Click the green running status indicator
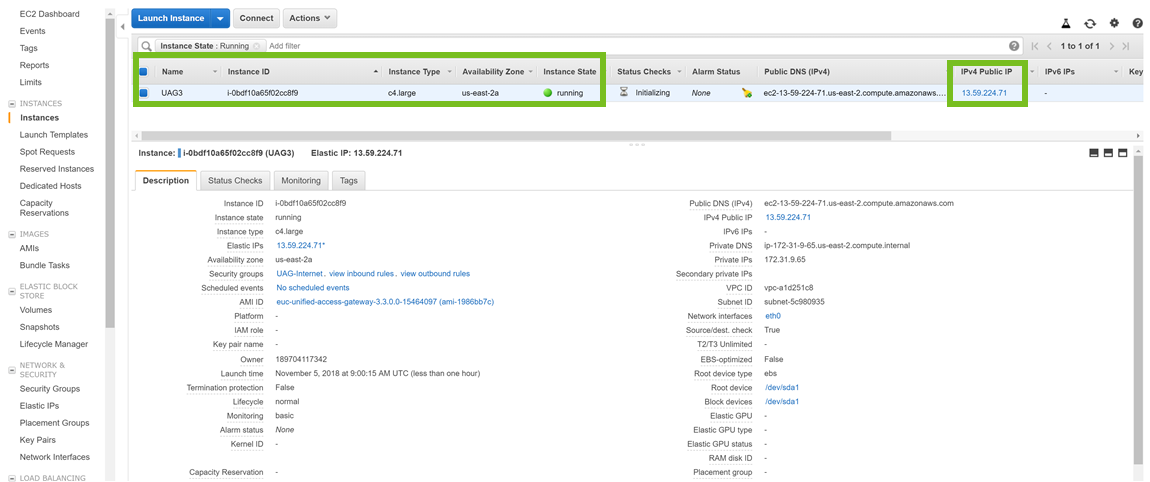Screen dimensions: 1150x482 pyautogui.click(x=547, y=93)
